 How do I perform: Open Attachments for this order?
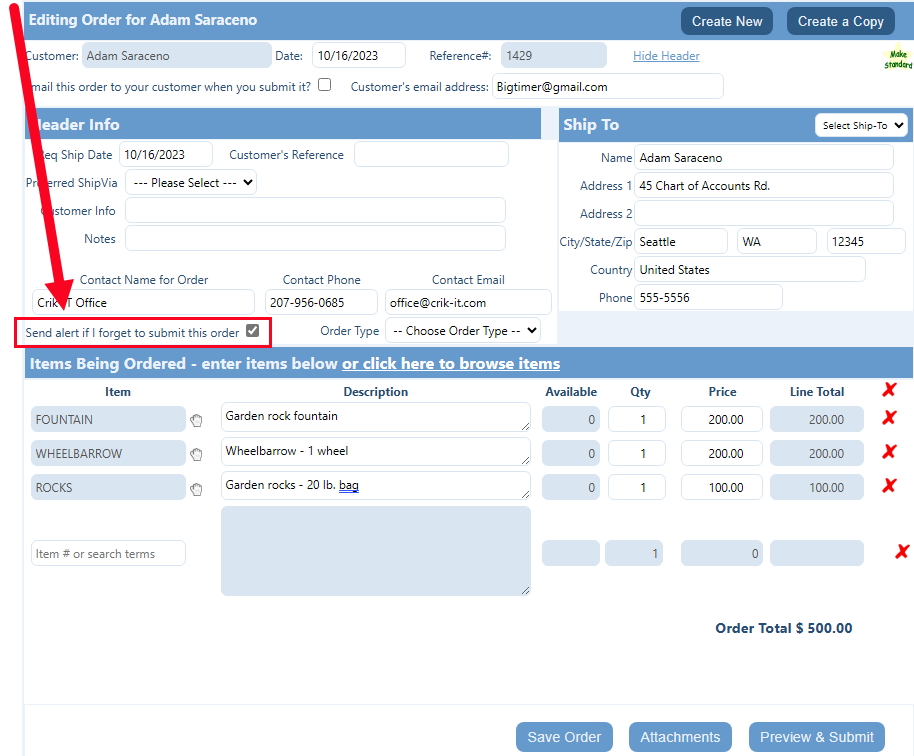tap(680, 737)
